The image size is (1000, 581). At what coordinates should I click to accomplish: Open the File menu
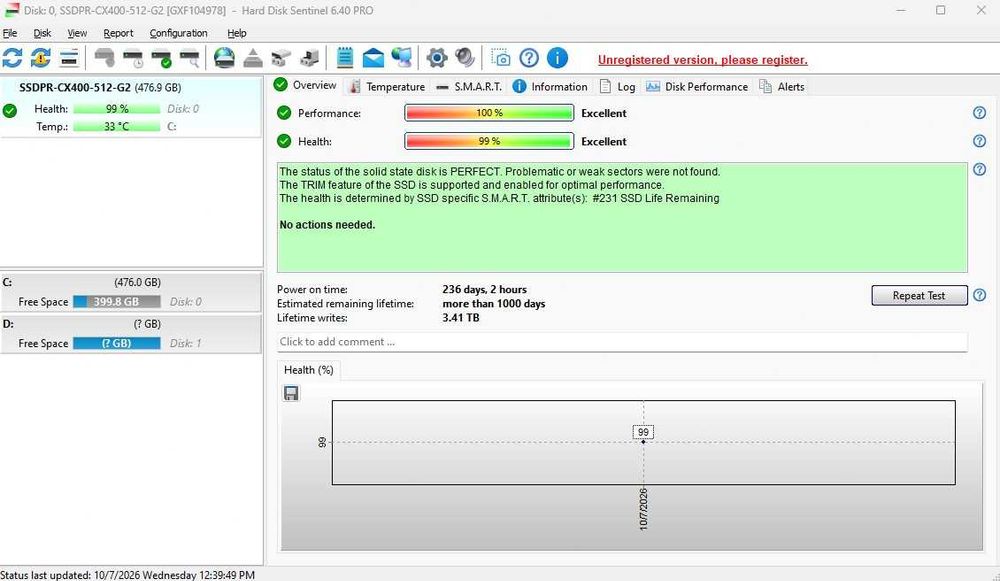[10, 33]
